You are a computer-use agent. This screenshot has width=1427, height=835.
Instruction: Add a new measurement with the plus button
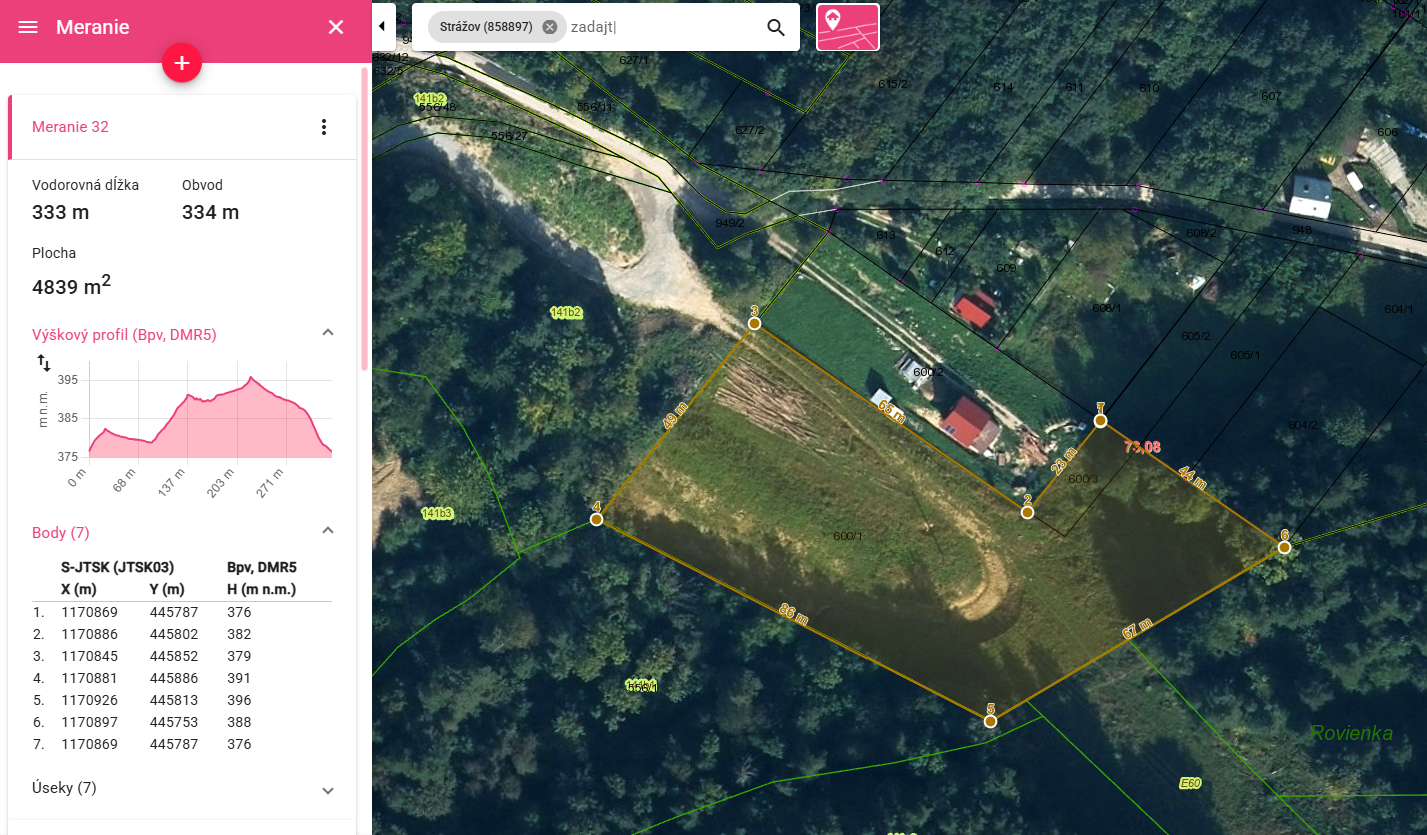click(x=182, y=63)
